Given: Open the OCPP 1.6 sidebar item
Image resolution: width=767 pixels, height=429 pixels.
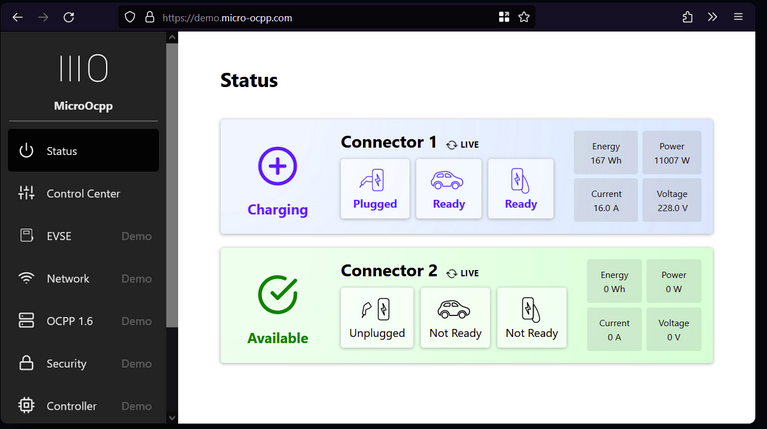Looking at the screenshot, I should (83, 321).
